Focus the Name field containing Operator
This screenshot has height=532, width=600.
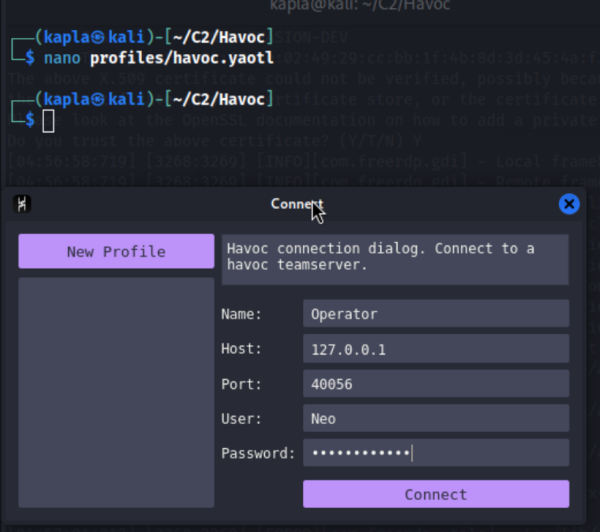(436, 314)
